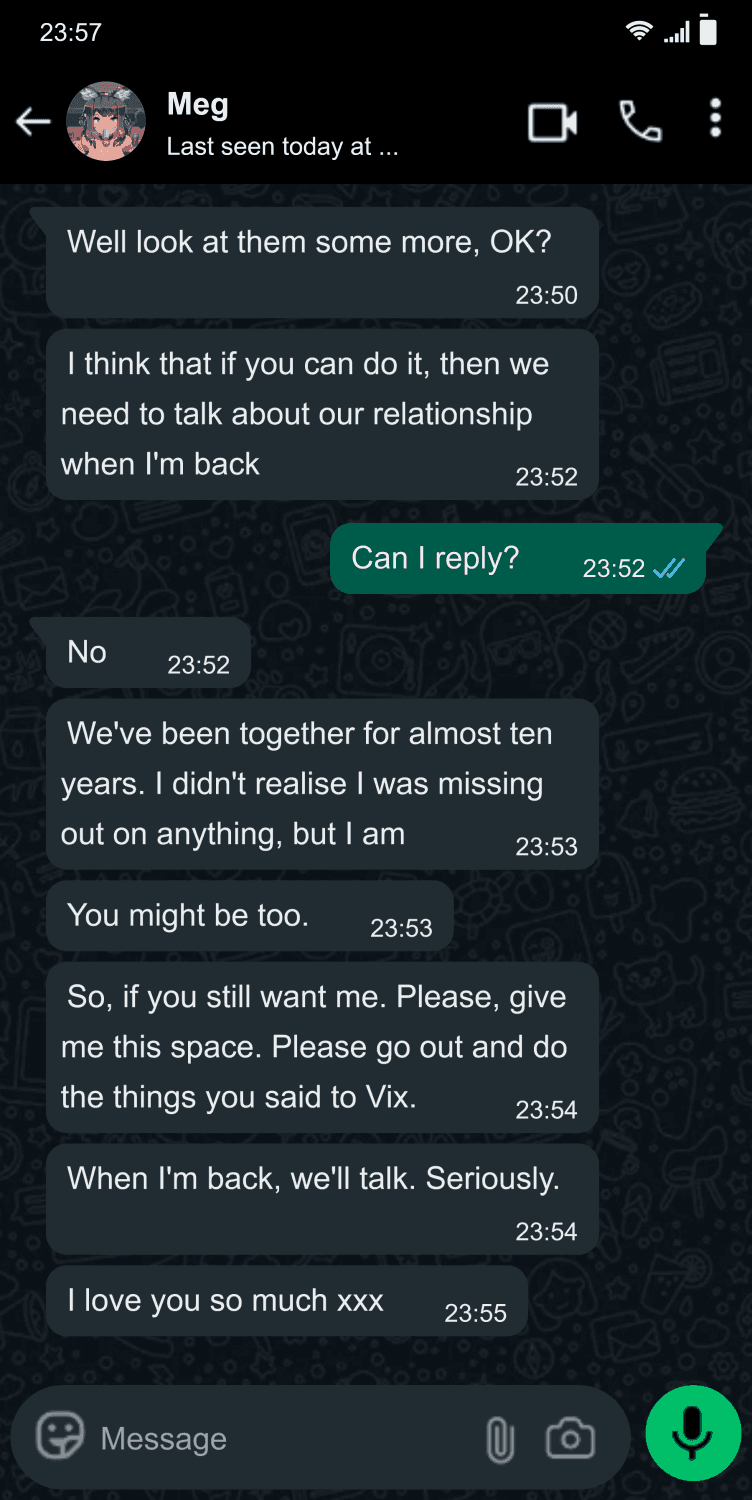The height and width of the screenshot is (1500, 752).
Task: Tap the Wi-Fi icon in status bar
Action: pos(638,32)
